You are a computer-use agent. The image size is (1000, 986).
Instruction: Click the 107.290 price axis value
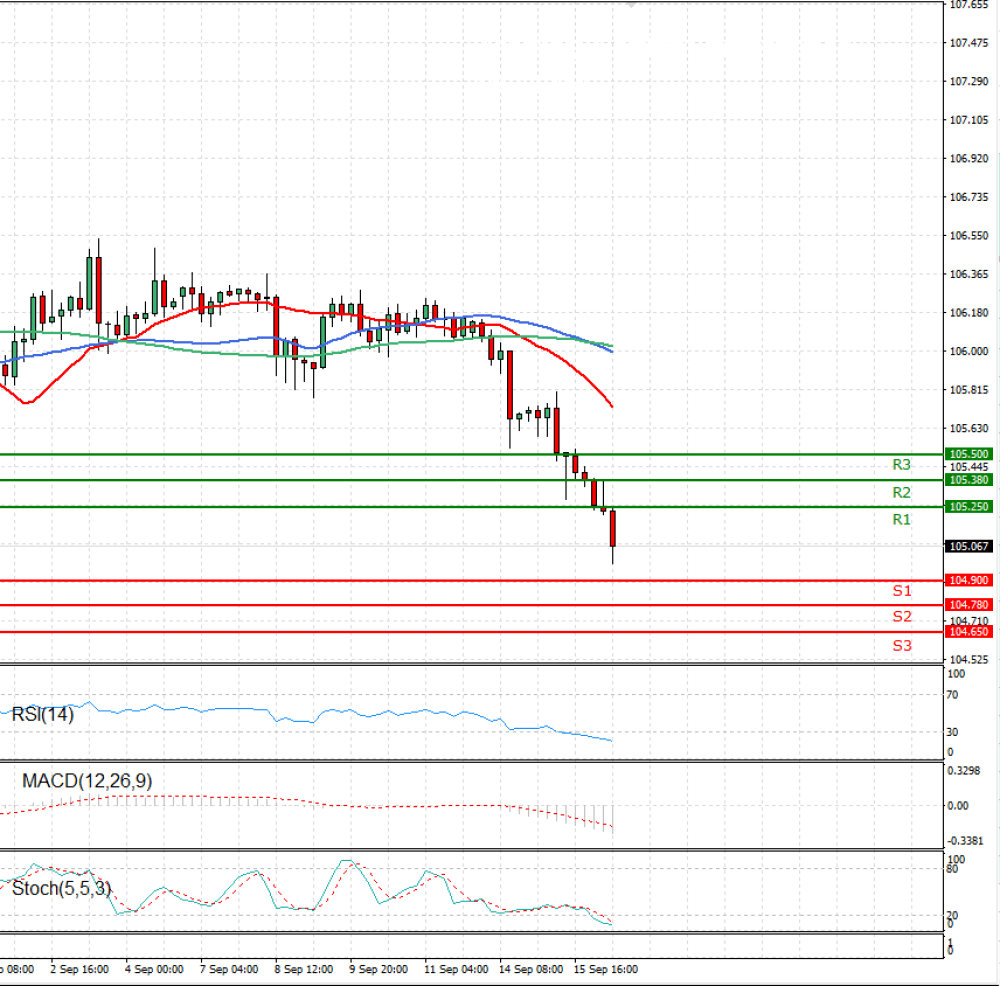point(969,82)
